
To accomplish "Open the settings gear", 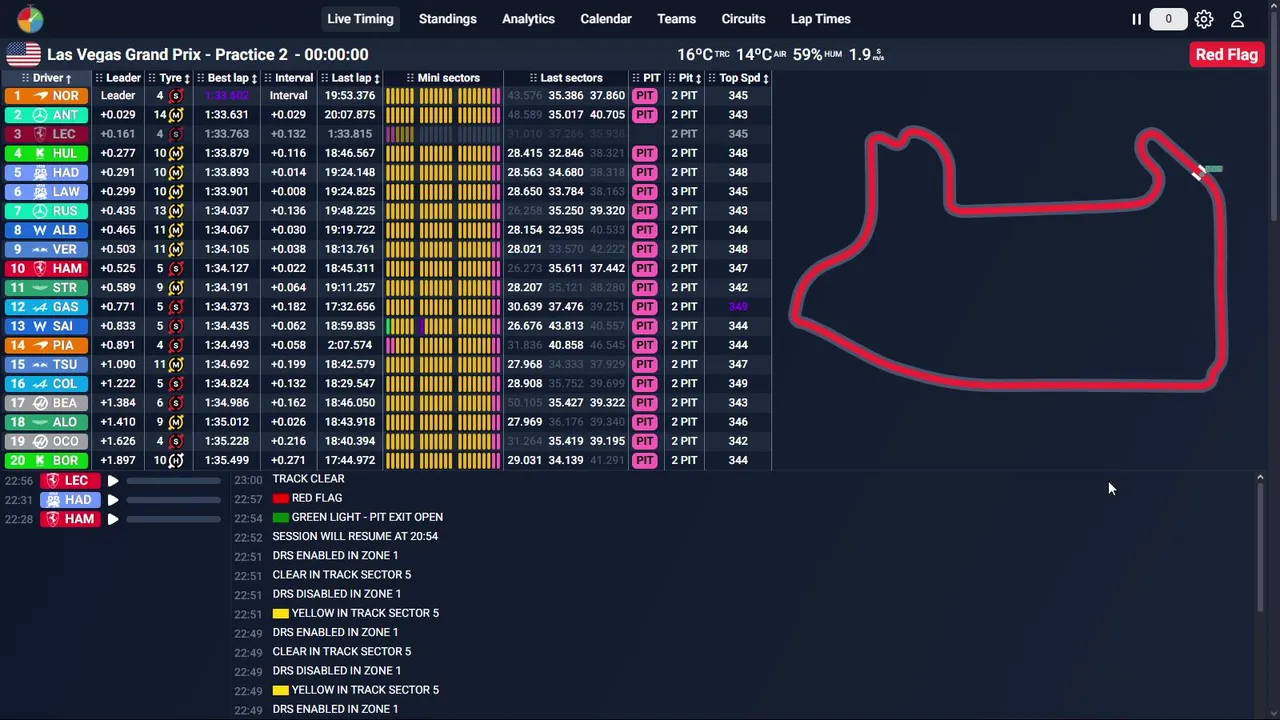I will [1204, 19].
